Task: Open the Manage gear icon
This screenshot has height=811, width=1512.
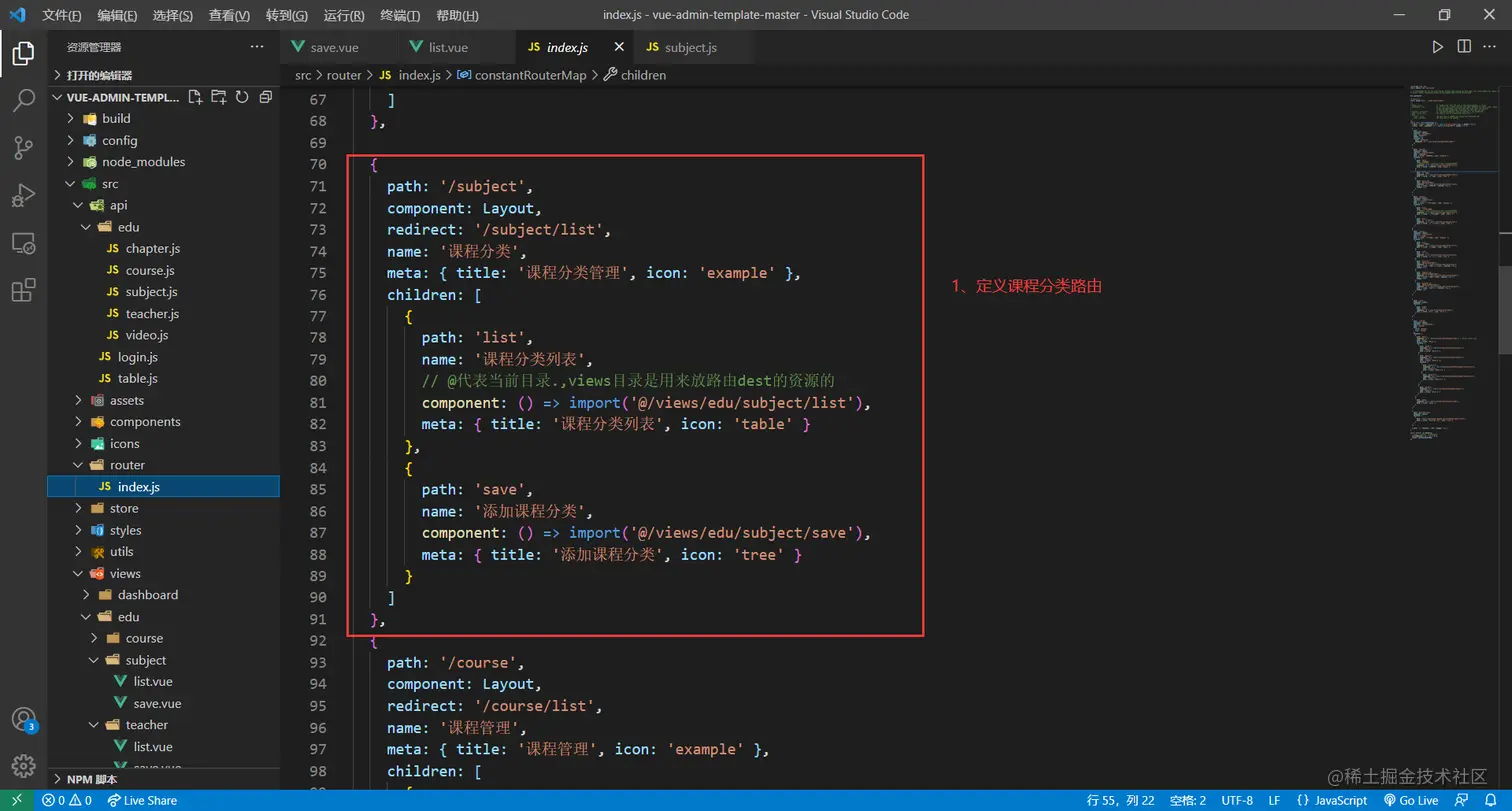Action: tap(23, 766)
